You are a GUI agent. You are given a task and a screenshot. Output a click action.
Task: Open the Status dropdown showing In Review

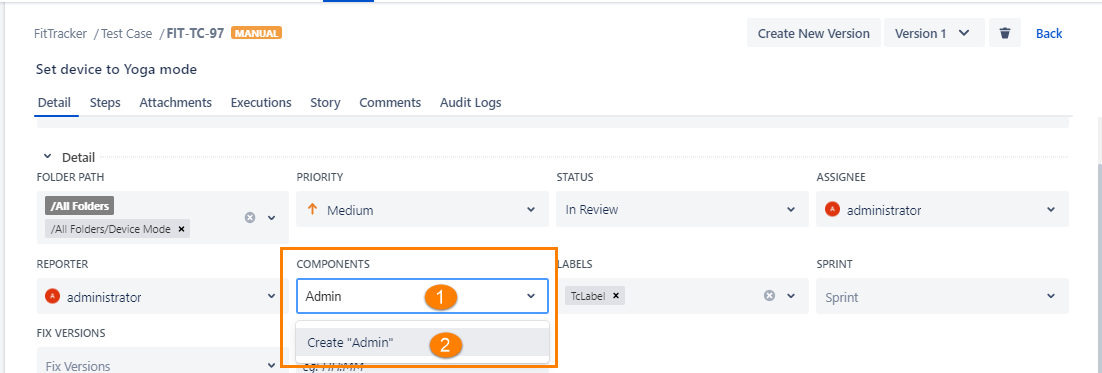[682, 209]
